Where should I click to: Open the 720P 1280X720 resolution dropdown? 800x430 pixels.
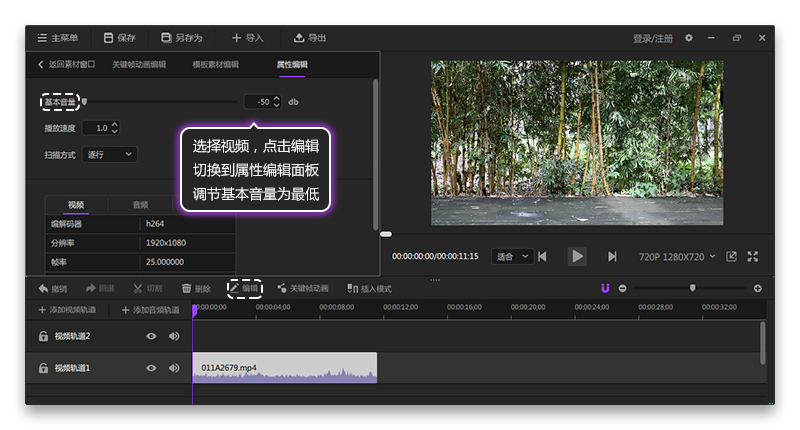(677, 257)
